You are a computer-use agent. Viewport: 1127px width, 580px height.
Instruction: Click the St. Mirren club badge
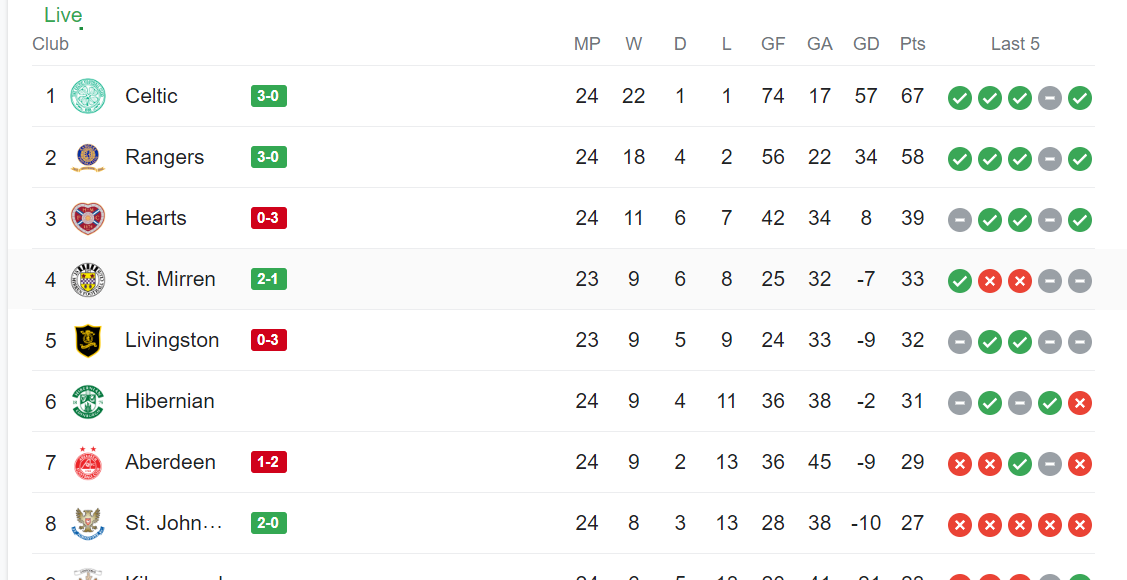[x=88, y=280]
